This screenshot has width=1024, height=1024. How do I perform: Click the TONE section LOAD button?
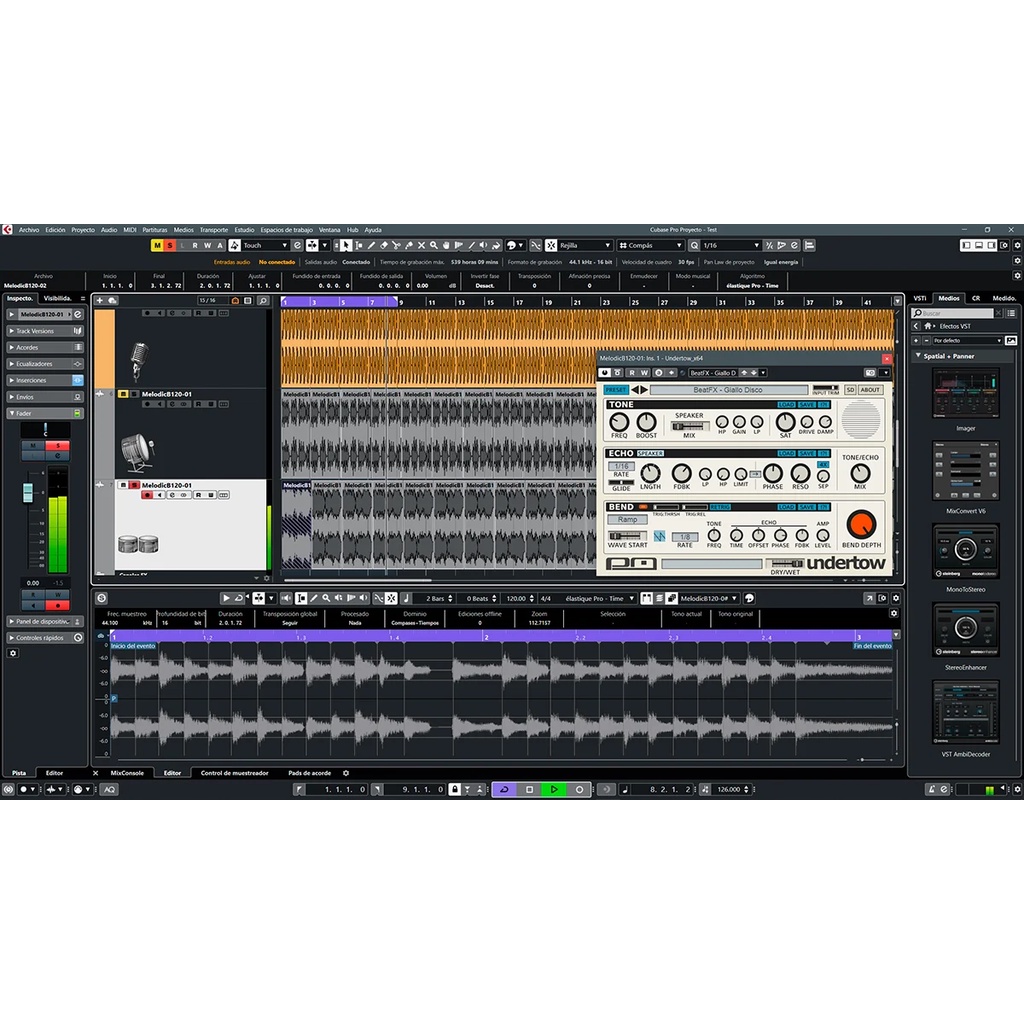786,405
